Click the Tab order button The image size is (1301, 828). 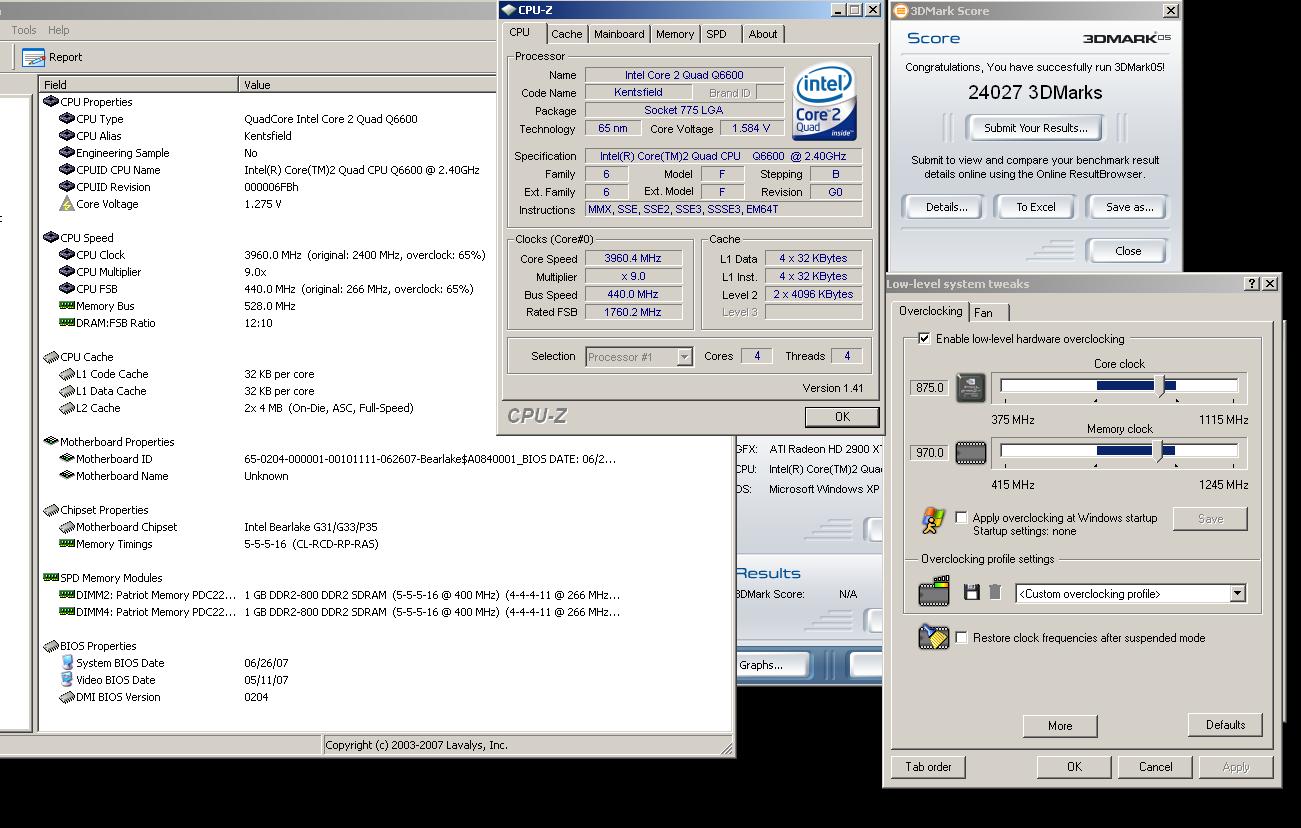click(928, 767)
